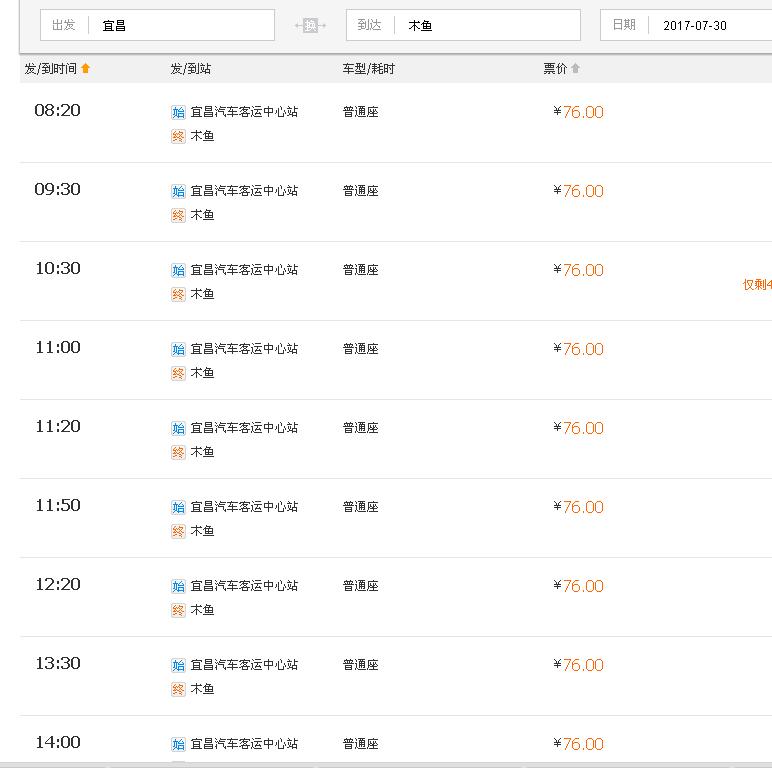
Task: Click the 发/到站 column header
Action: coord(191,68)
